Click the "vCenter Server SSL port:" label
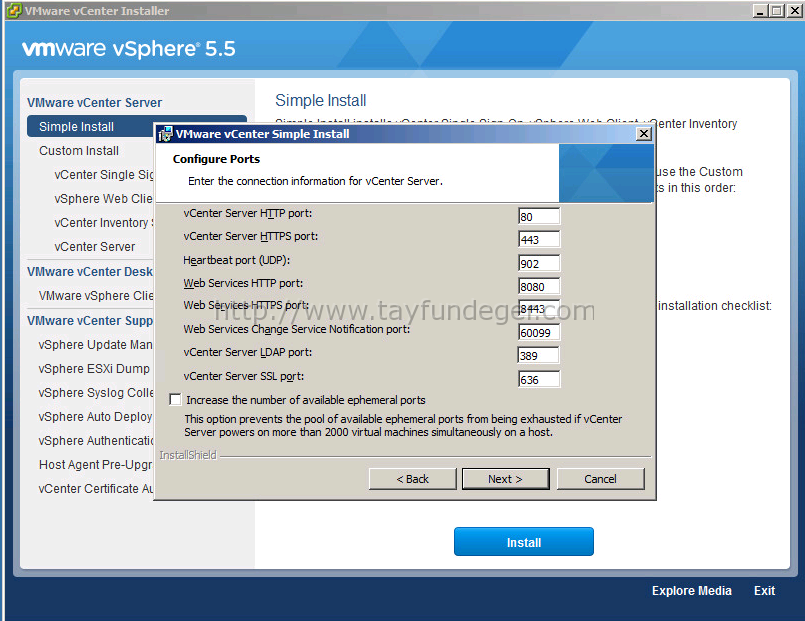 click(244, 376)
